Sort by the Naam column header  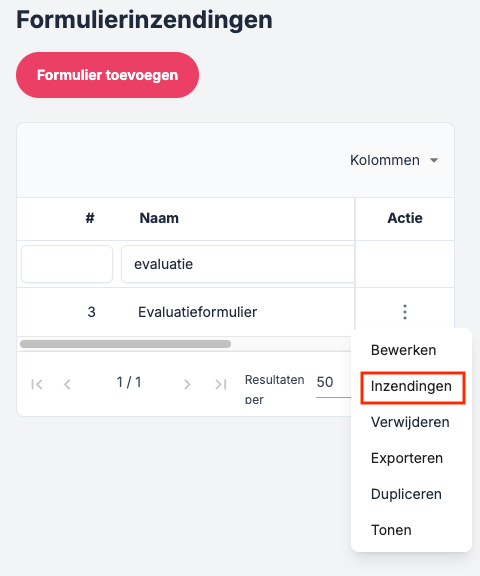[x=159, y=218]
